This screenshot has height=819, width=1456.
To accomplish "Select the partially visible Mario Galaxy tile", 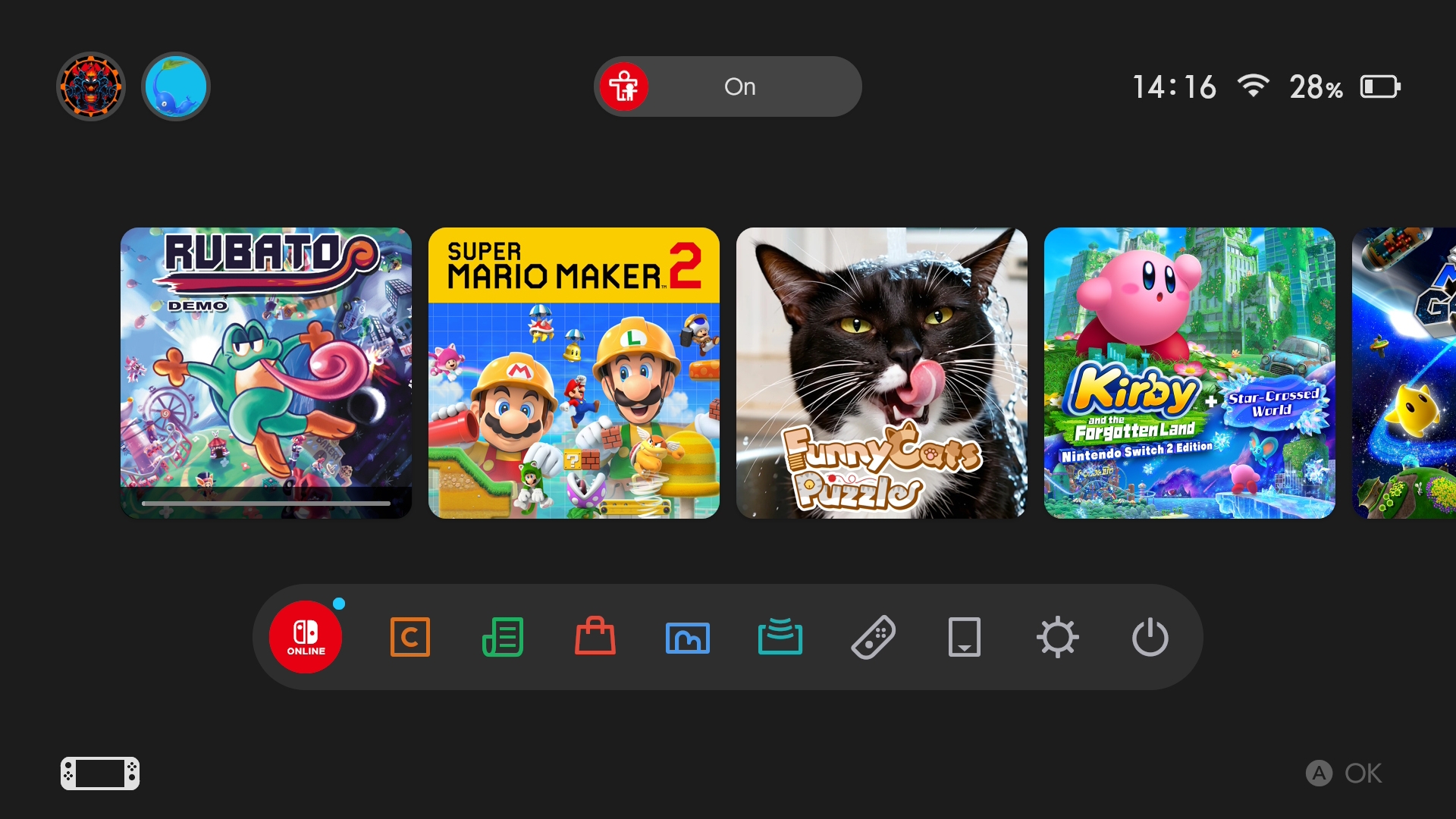I will click(x=1404, y=373).
